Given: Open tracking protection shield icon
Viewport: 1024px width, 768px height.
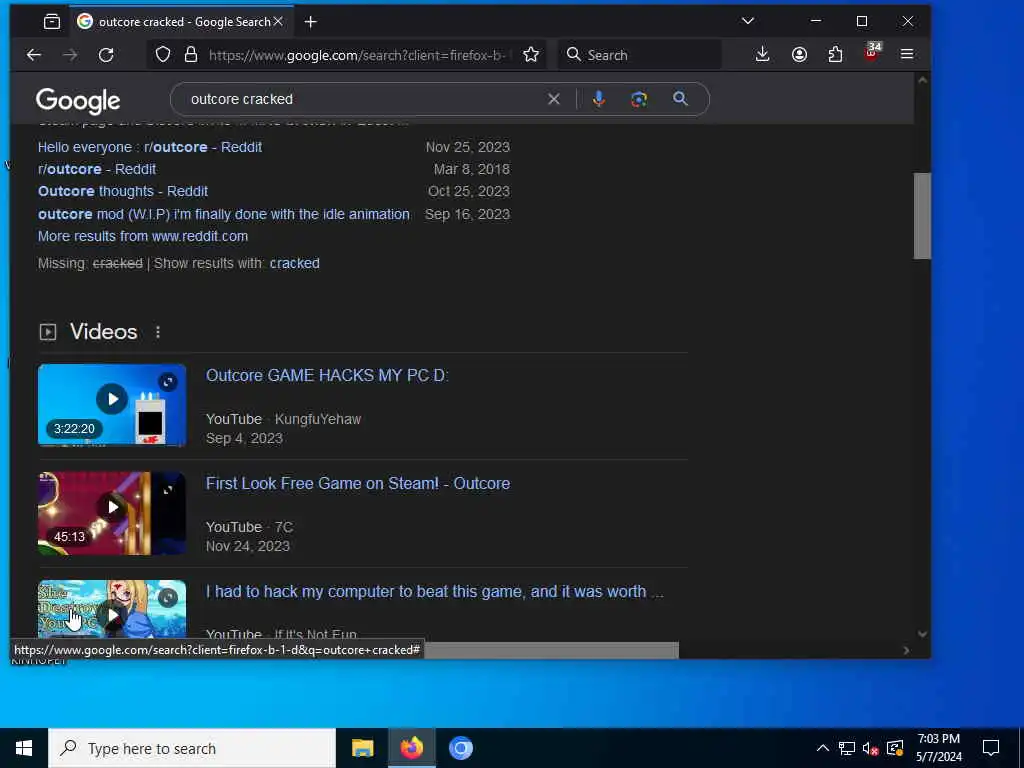Looking at the screenshot, I should (163, 55).
